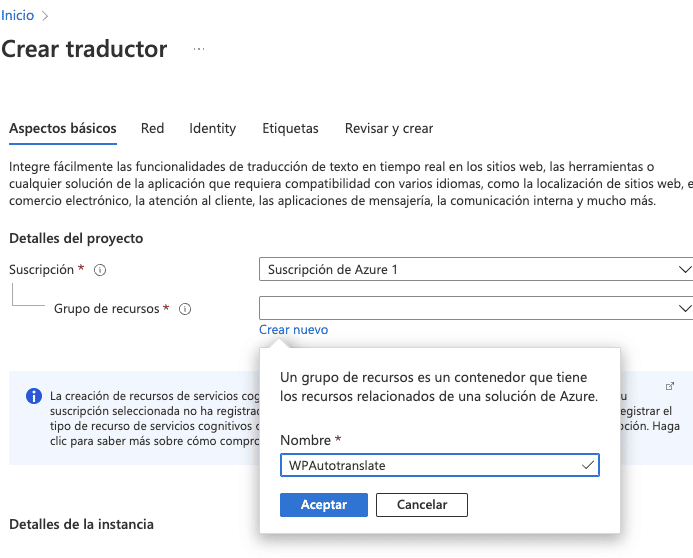Click the blue info icon in the notice banner
The height and width of the screenshot is (558, 693).
pos(34,396)
